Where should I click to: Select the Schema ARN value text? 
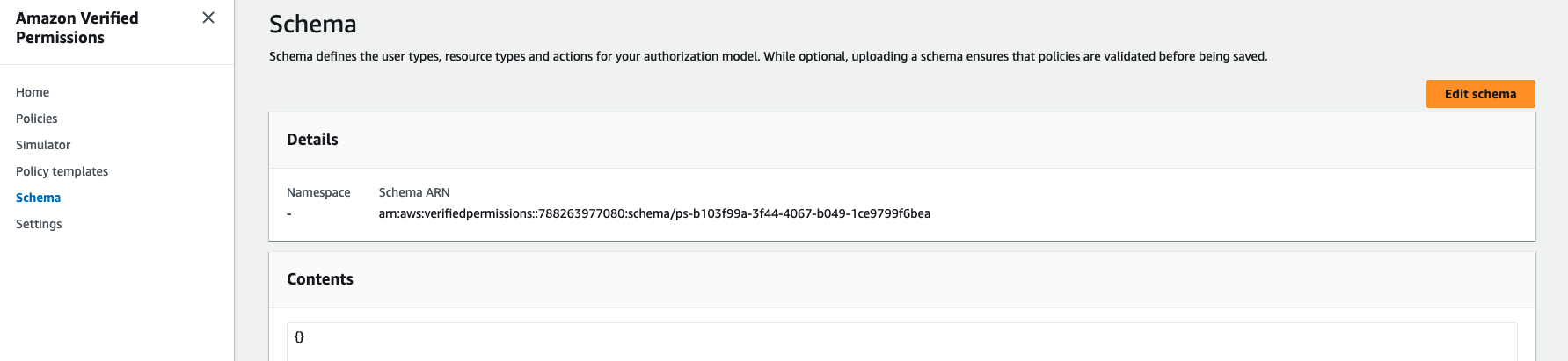[x=654, y=213]
